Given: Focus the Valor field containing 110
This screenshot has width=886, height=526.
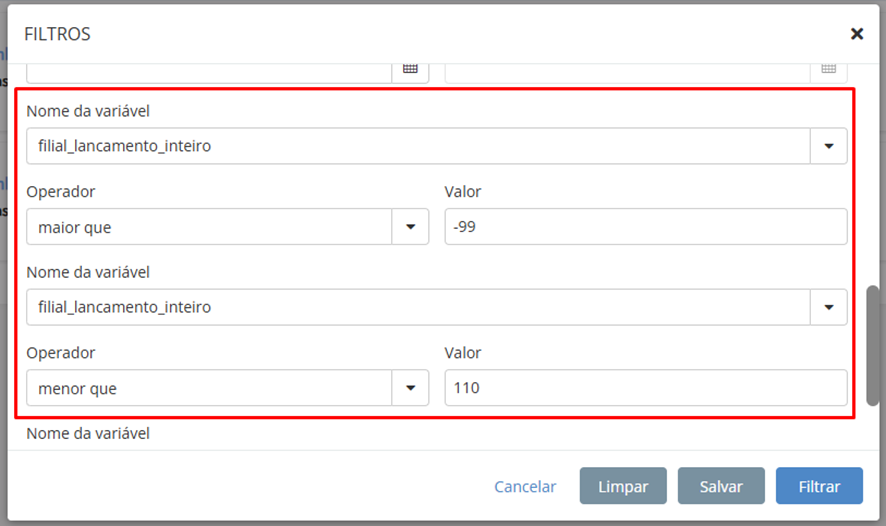Looking at the screenshot, I should pyautogui.click(x=645, y=388).
